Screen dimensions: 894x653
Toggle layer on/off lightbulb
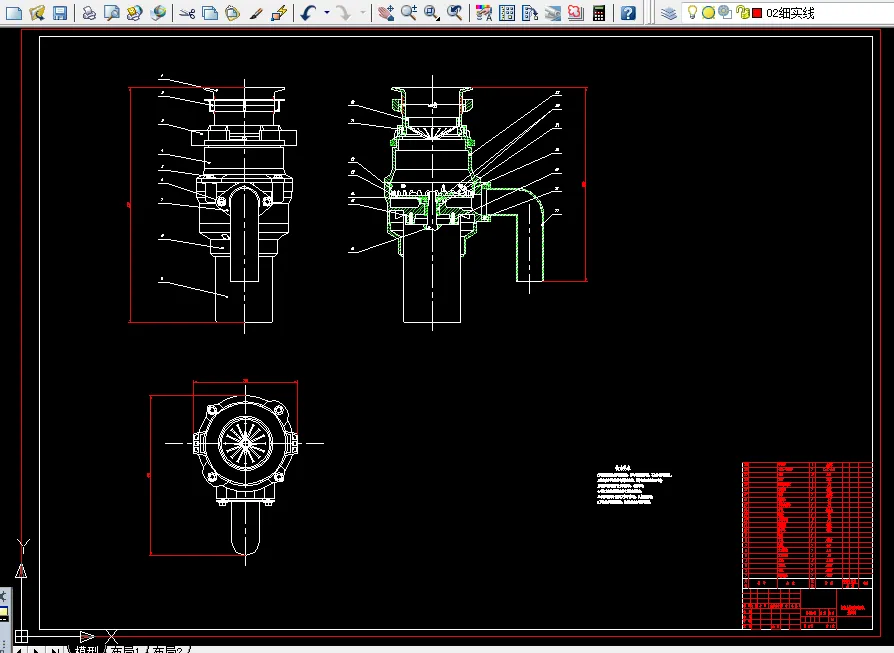pos(692,12)
